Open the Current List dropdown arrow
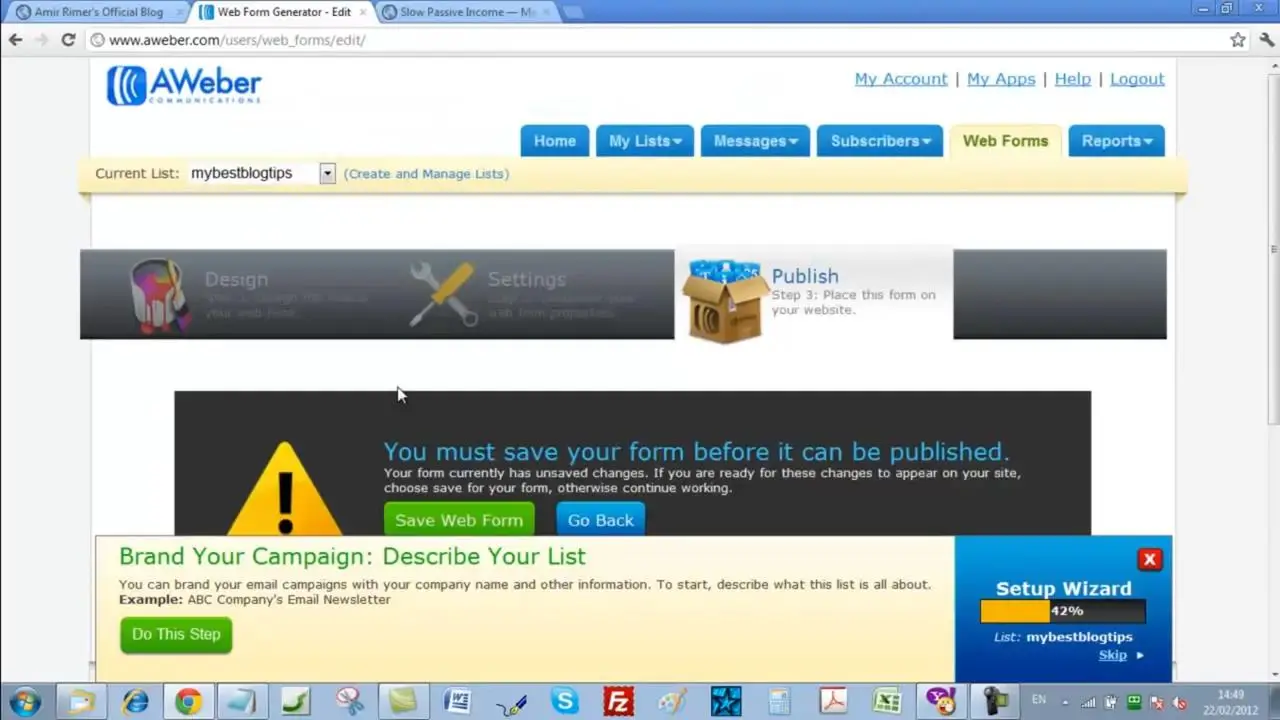Image resolution: width=1280 pixels, height=720 pixels. (327, 173)
